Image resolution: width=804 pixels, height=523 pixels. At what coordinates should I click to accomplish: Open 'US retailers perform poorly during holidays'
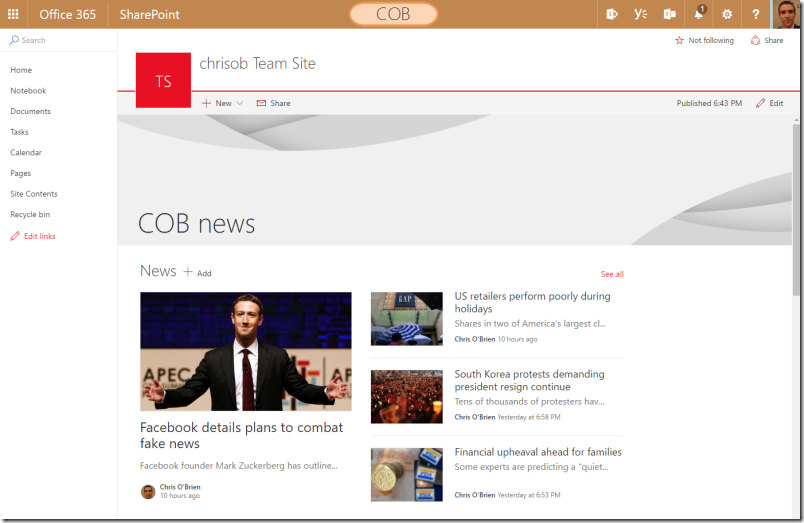pos(532,302)
